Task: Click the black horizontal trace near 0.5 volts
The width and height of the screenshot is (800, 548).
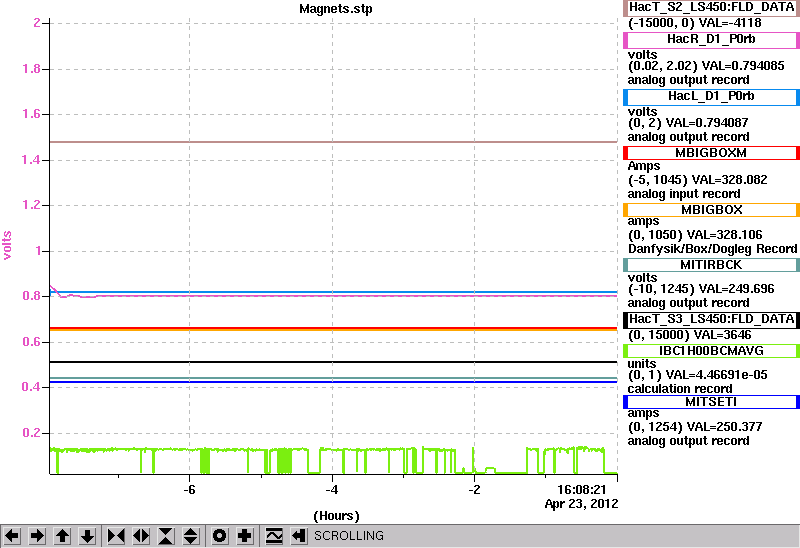Action: pos(334,362)
